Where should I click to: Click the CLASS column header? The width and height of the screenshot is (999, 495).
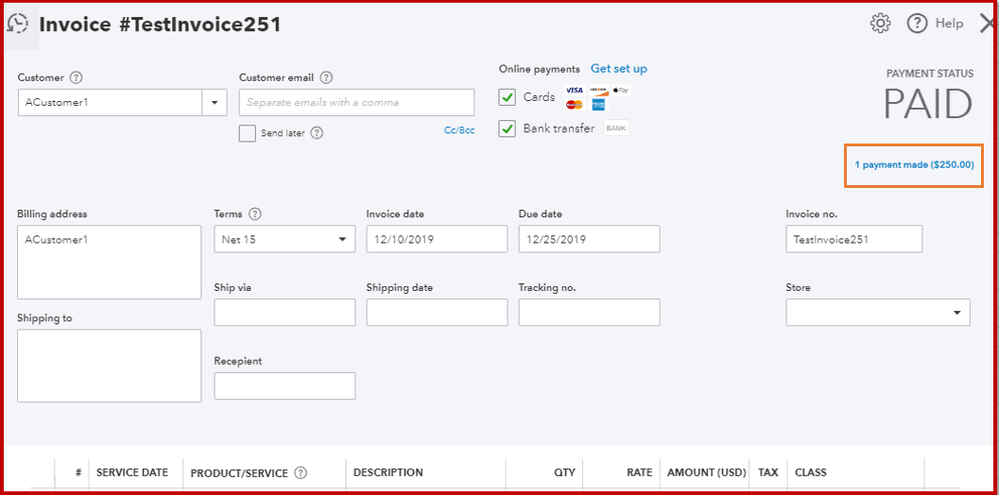tap(810, 473)
